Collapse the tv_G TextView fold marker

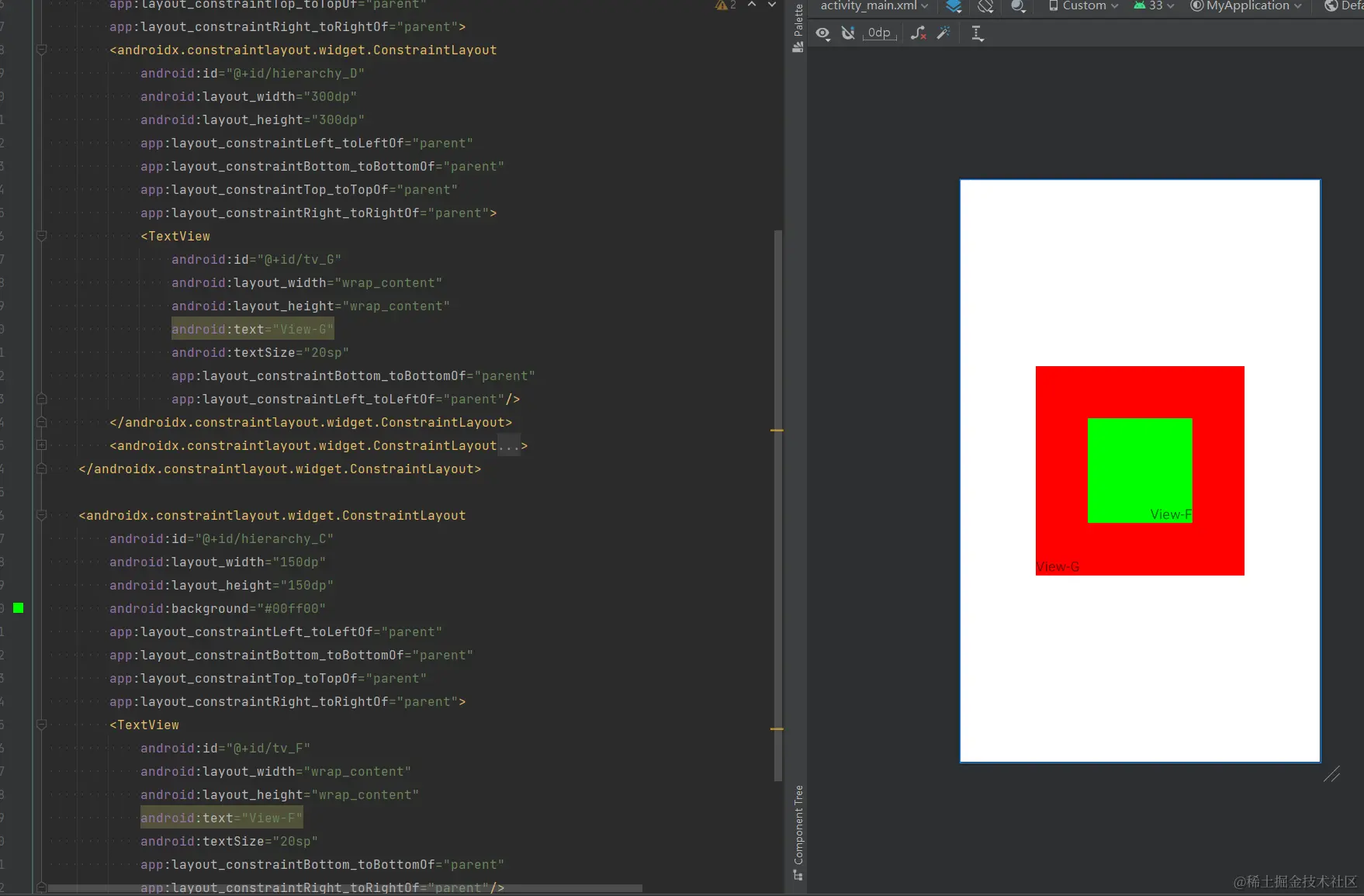[x=42, y=236]
